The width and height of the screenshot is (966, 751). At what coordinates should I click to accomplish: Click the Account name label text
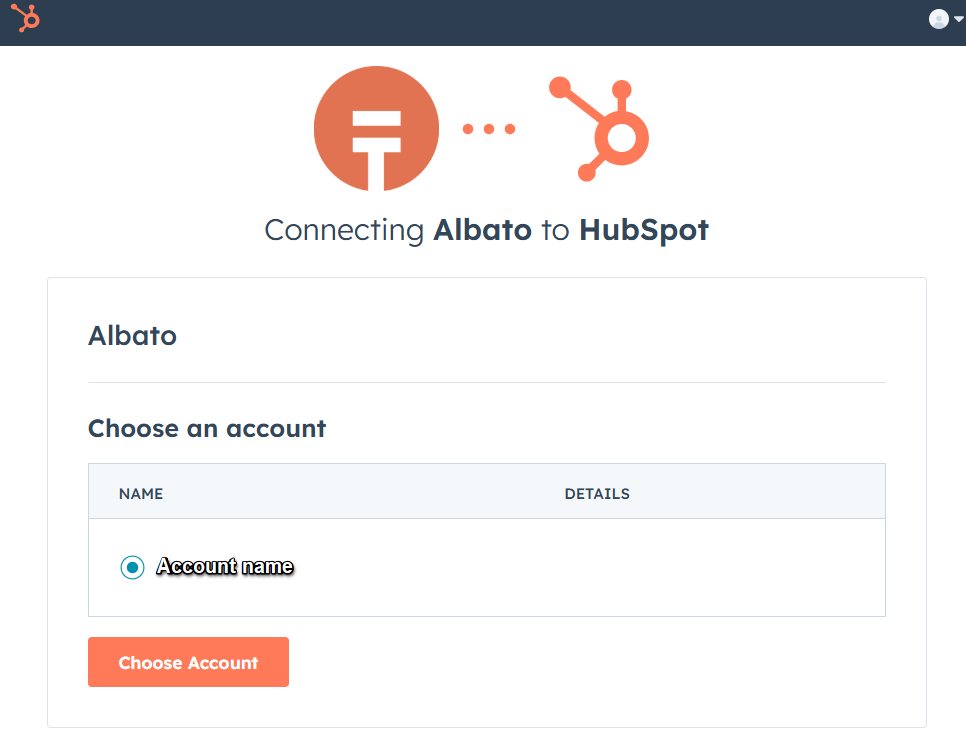(225, 567)
